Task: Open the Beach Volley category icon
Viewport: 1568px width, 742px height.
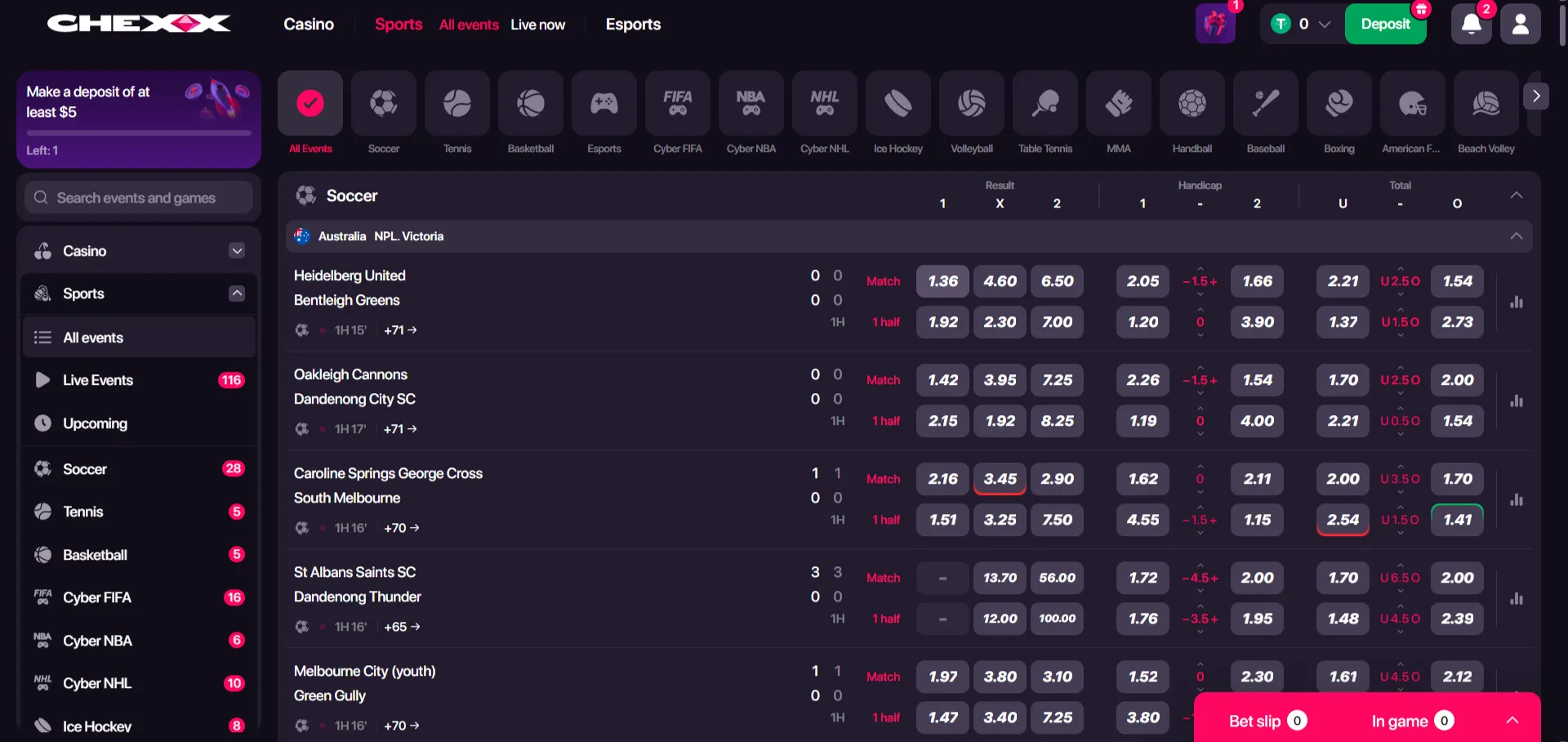Action: tap(1486, 104)
